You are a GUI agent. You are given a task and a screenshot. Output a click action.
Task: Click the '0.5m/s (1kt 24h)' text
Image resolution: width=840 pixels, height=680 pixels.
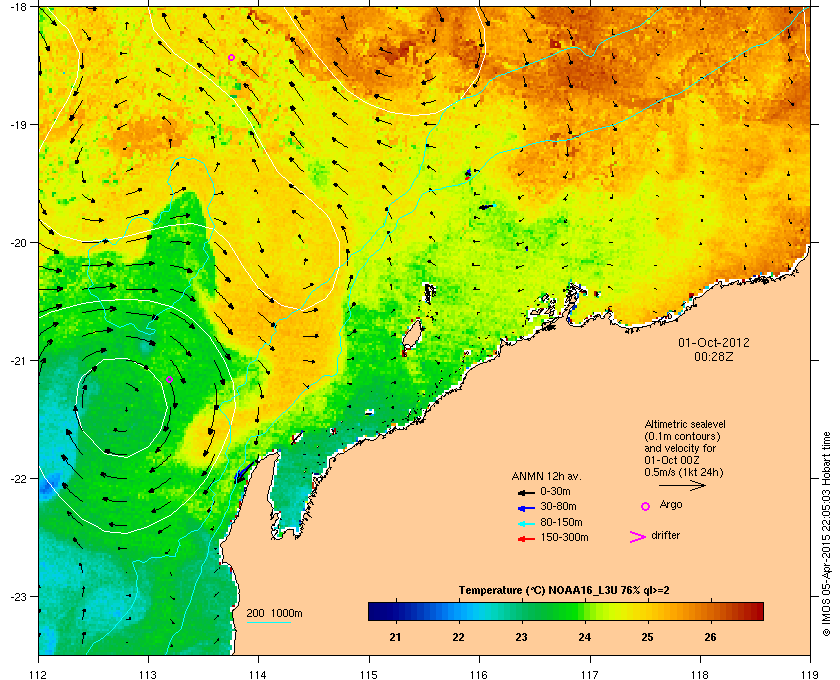click(x=684, y=473)
